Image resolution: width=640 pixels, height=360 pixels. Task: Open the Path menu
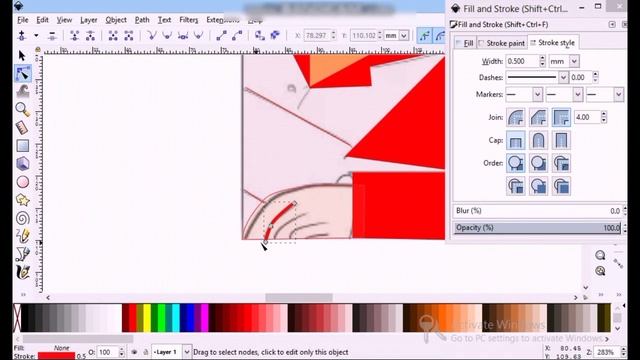click(x=142, y=20)
